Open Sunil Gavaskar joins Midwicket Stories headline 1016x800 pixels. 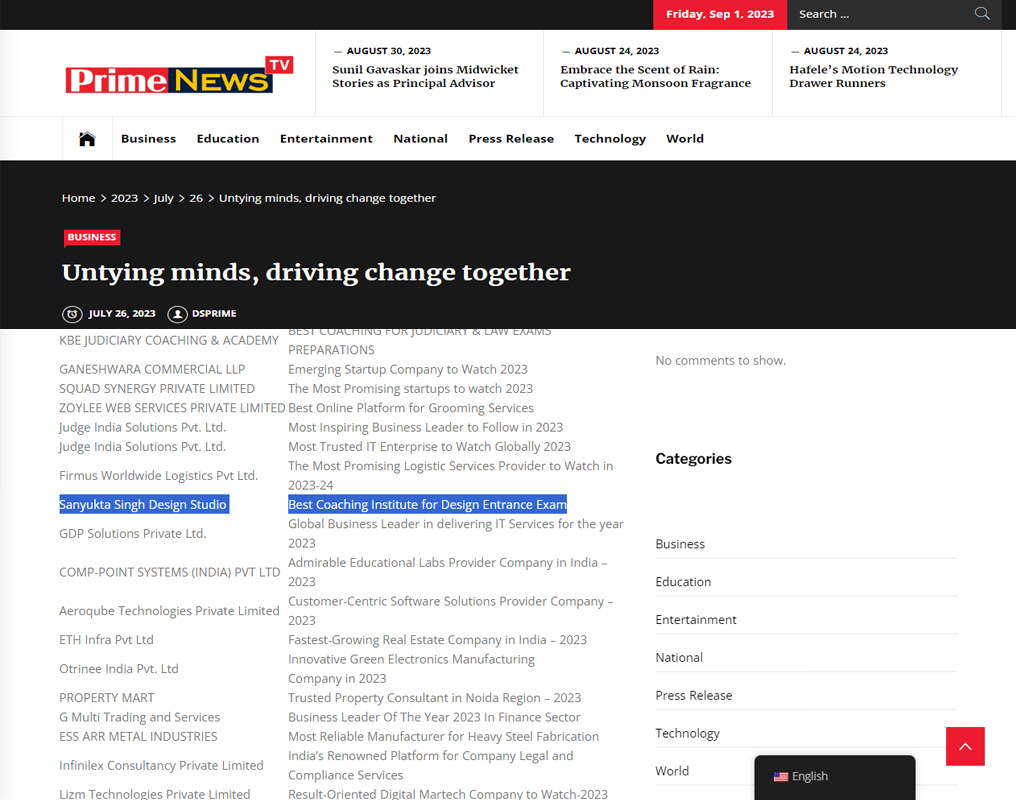425,76
